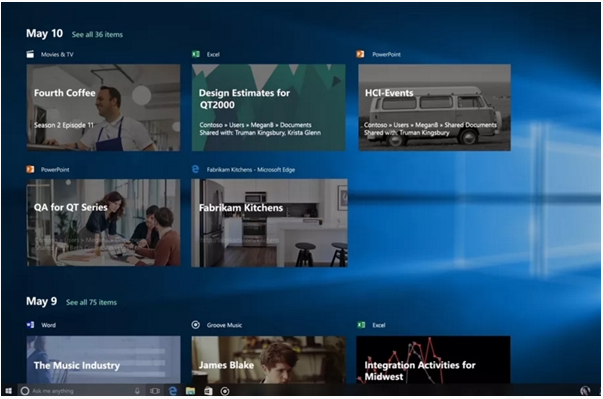Click the Word app label
Image resolution: width=603 pixels, height=399 pixels.
coord(48,325)
